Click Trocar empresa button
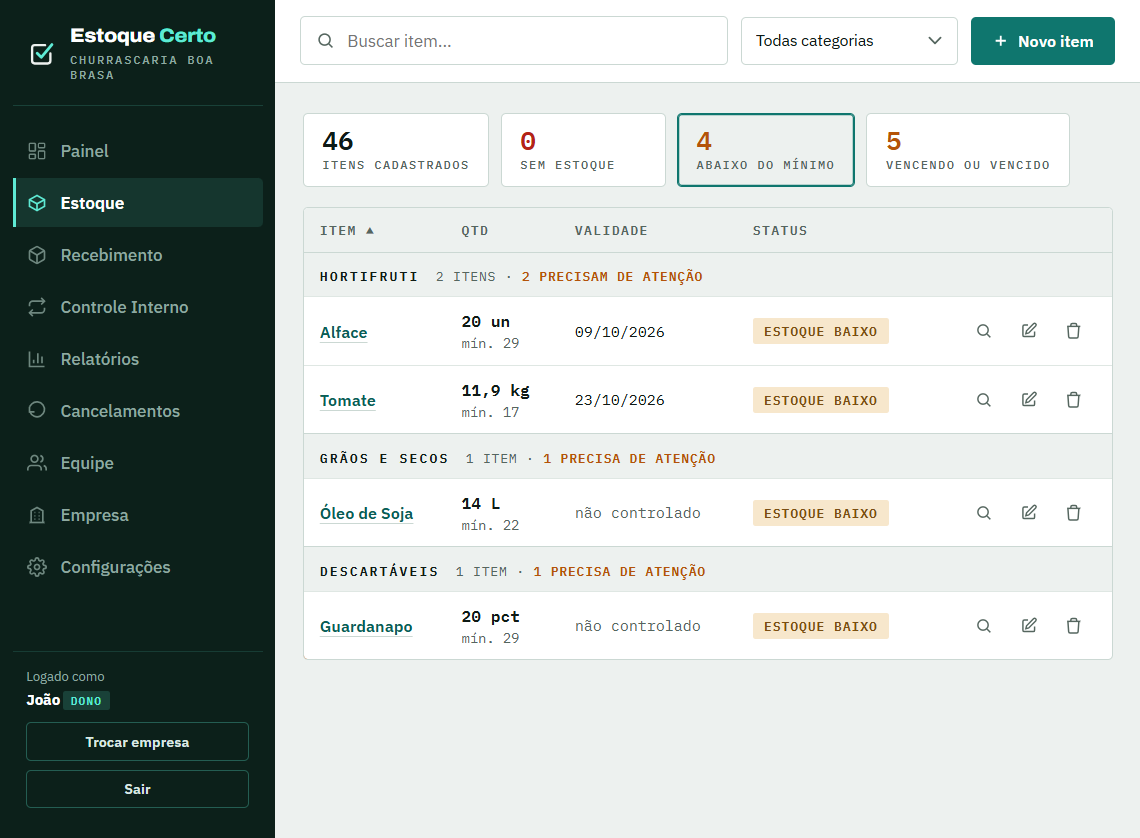 (137, 742)
